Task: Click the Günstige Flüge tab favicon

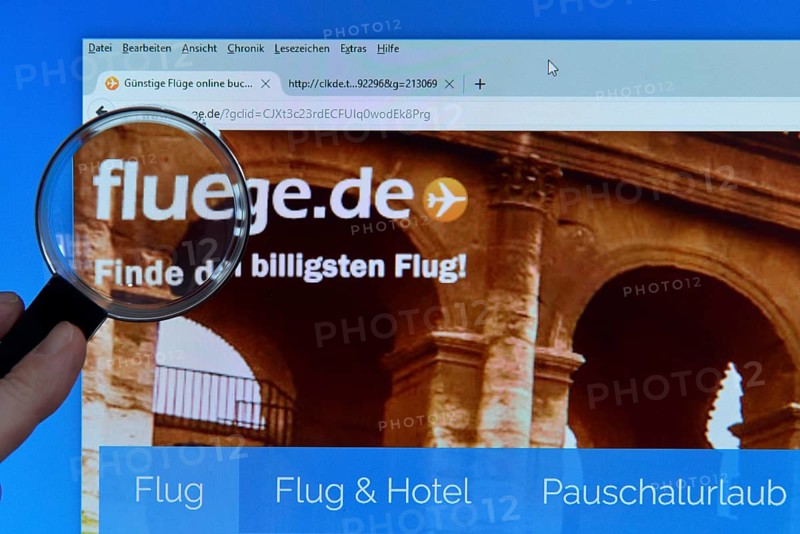Action: pos(112,83)
